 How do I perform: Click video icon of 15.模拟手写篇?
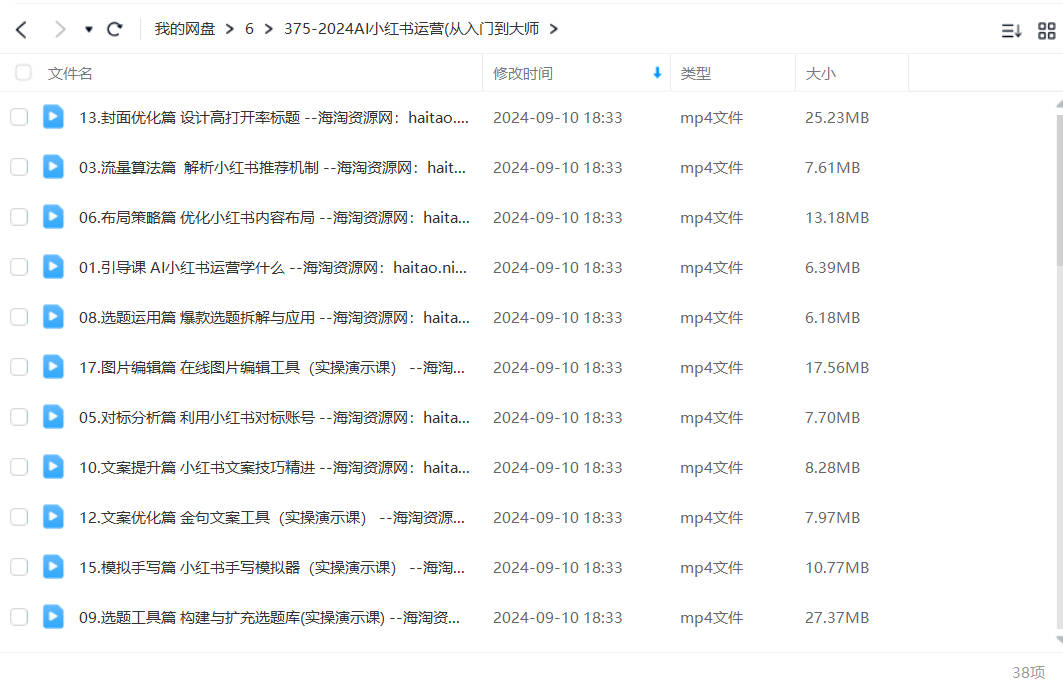click(x=53, y=567)
